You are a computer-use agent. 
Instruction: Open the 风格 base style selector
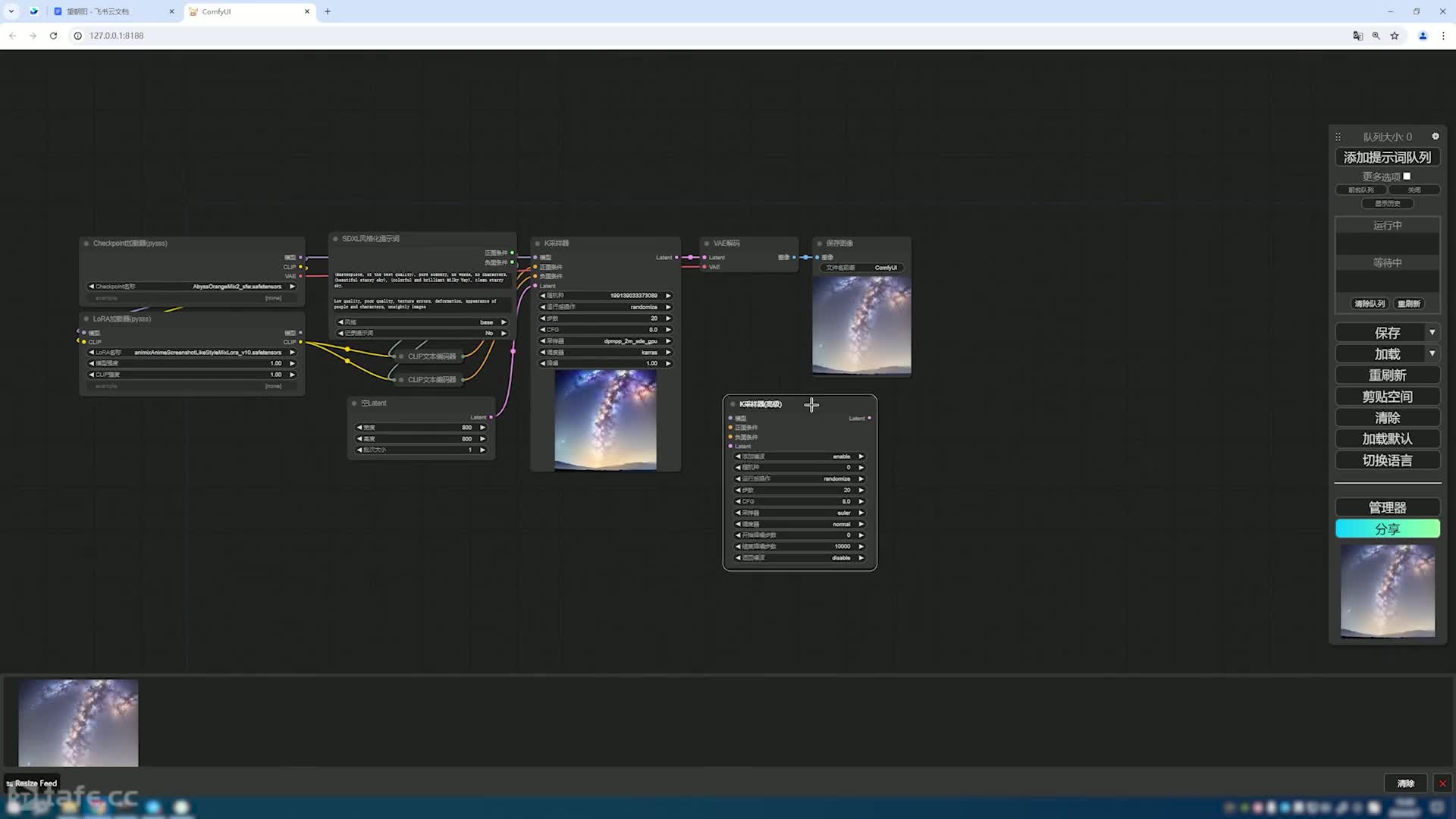[422, 322]
